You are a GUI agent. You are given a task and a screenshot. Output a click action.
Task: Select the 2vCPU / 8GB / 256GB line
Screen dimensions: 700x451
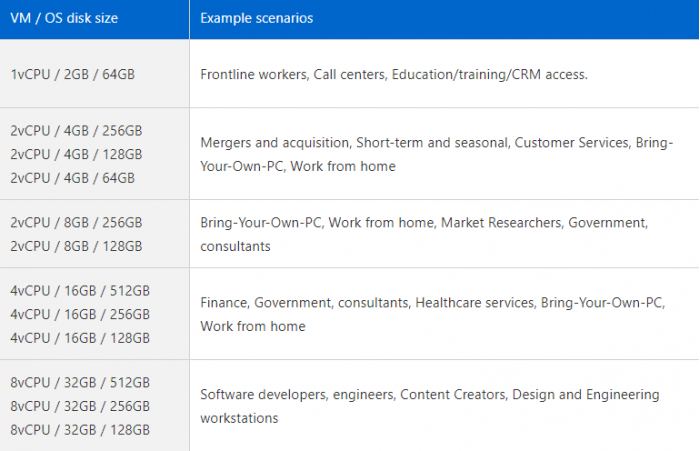click(x=76, y=222)
